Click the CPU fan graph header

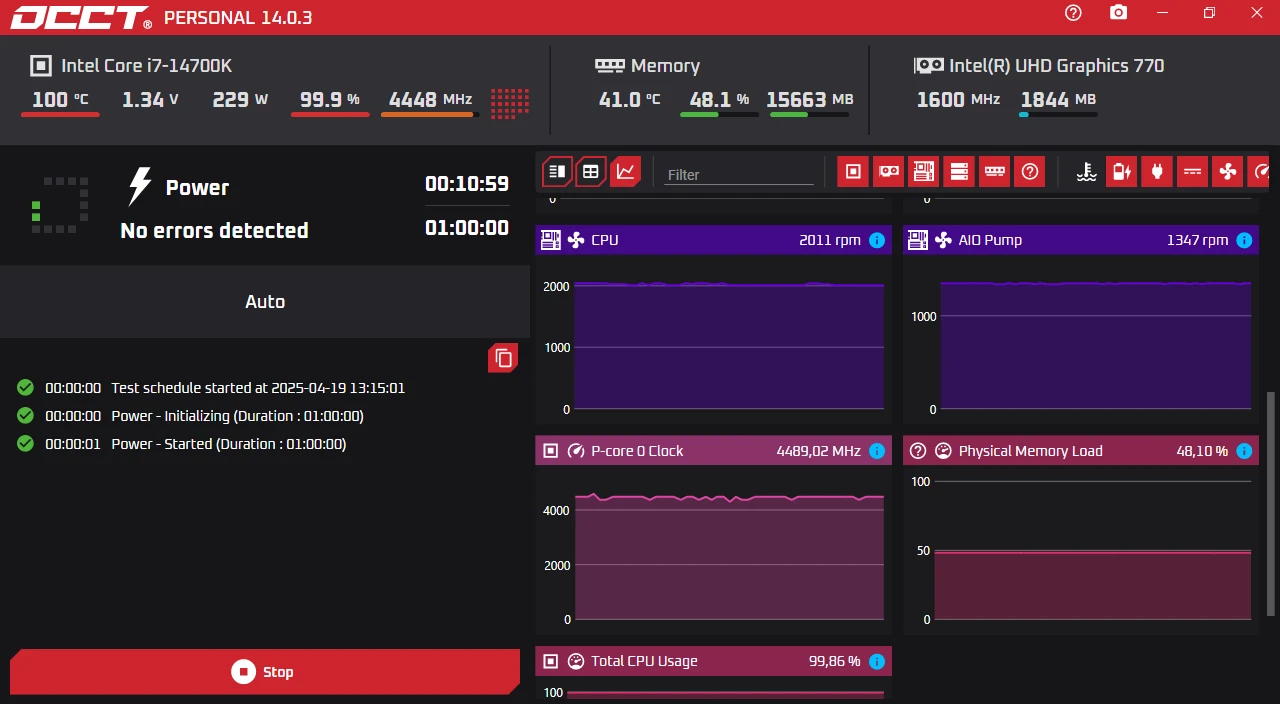[713, 240]
